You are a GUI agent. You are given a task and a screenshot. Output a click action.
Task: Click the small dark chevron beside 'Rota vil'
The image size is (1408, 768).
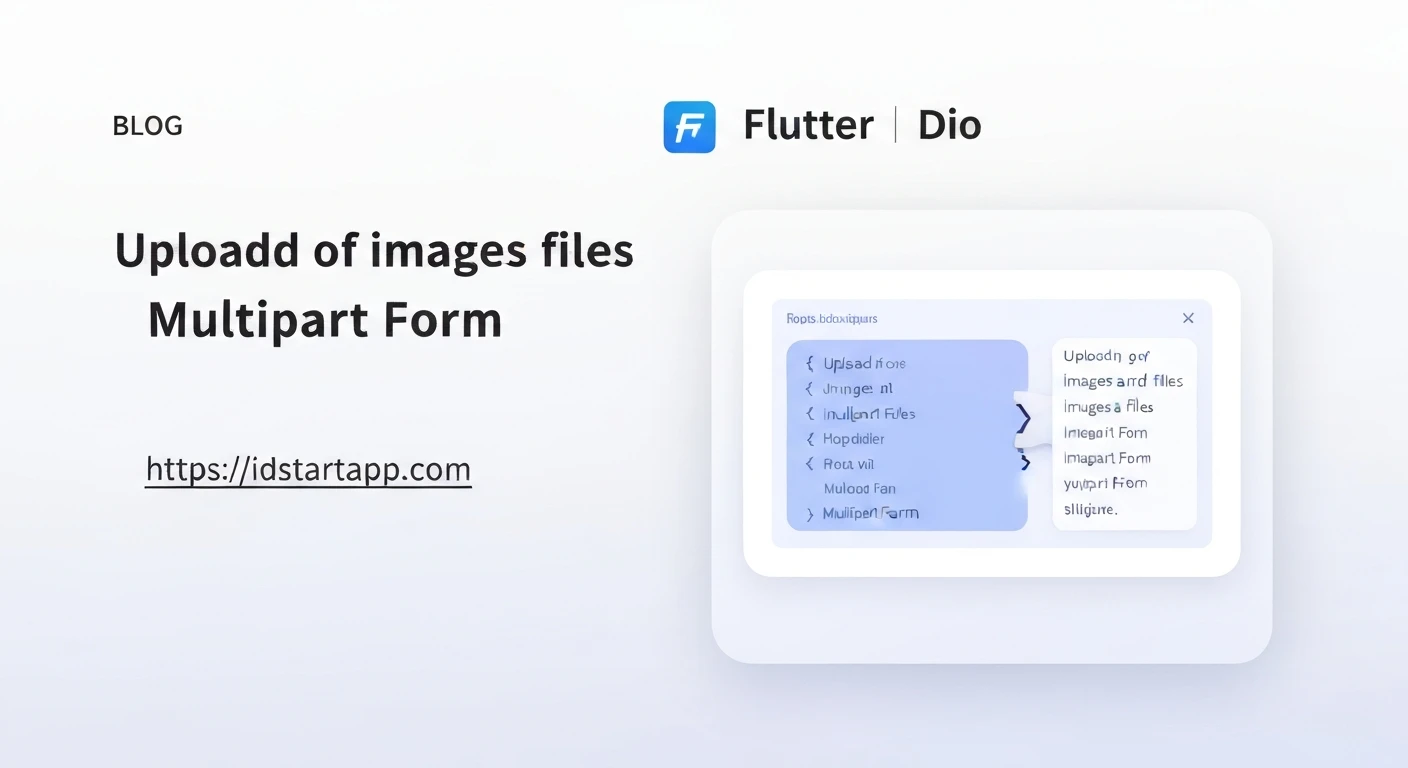click(1025, 463)
